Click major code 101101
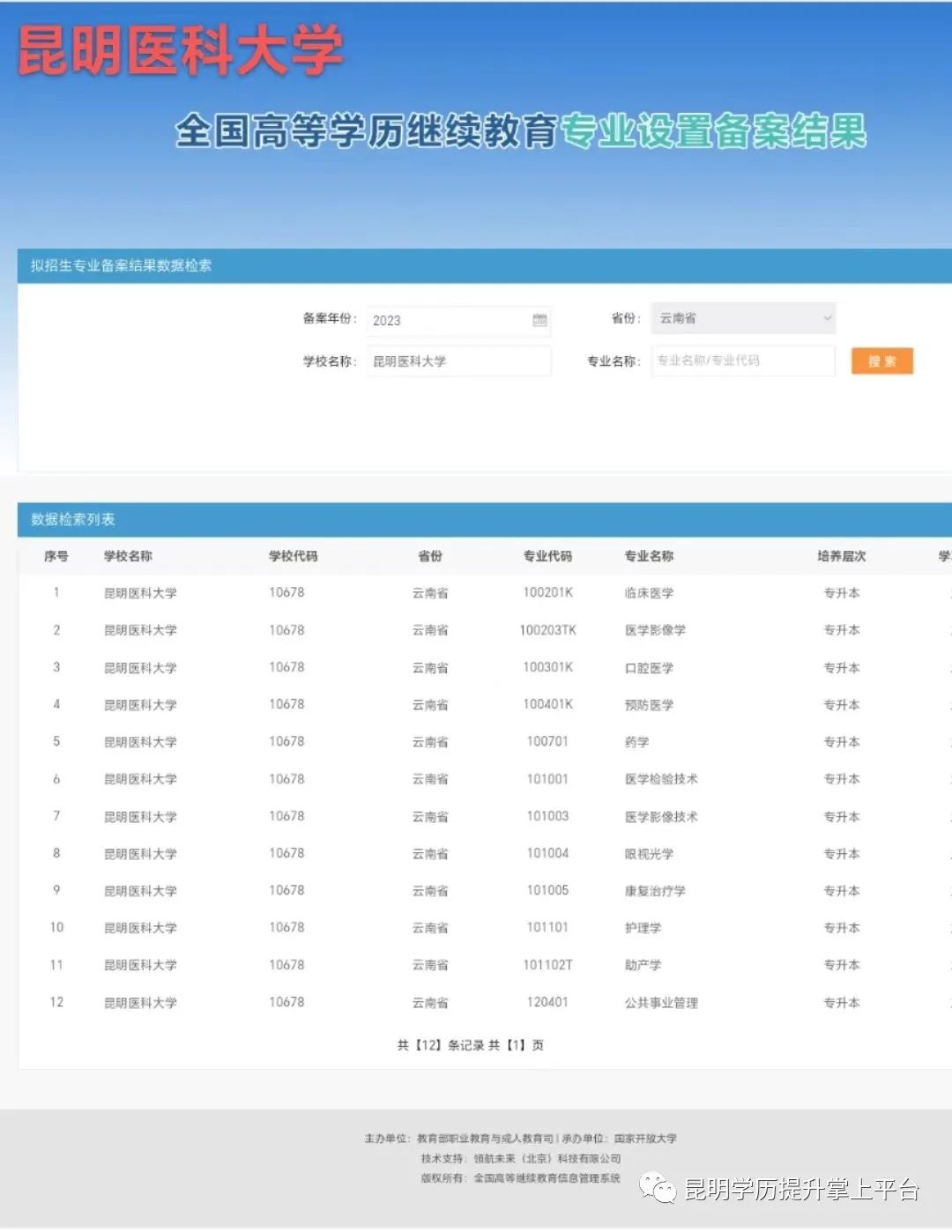This screenshot has width=952, height=1232. coord(547,927)
